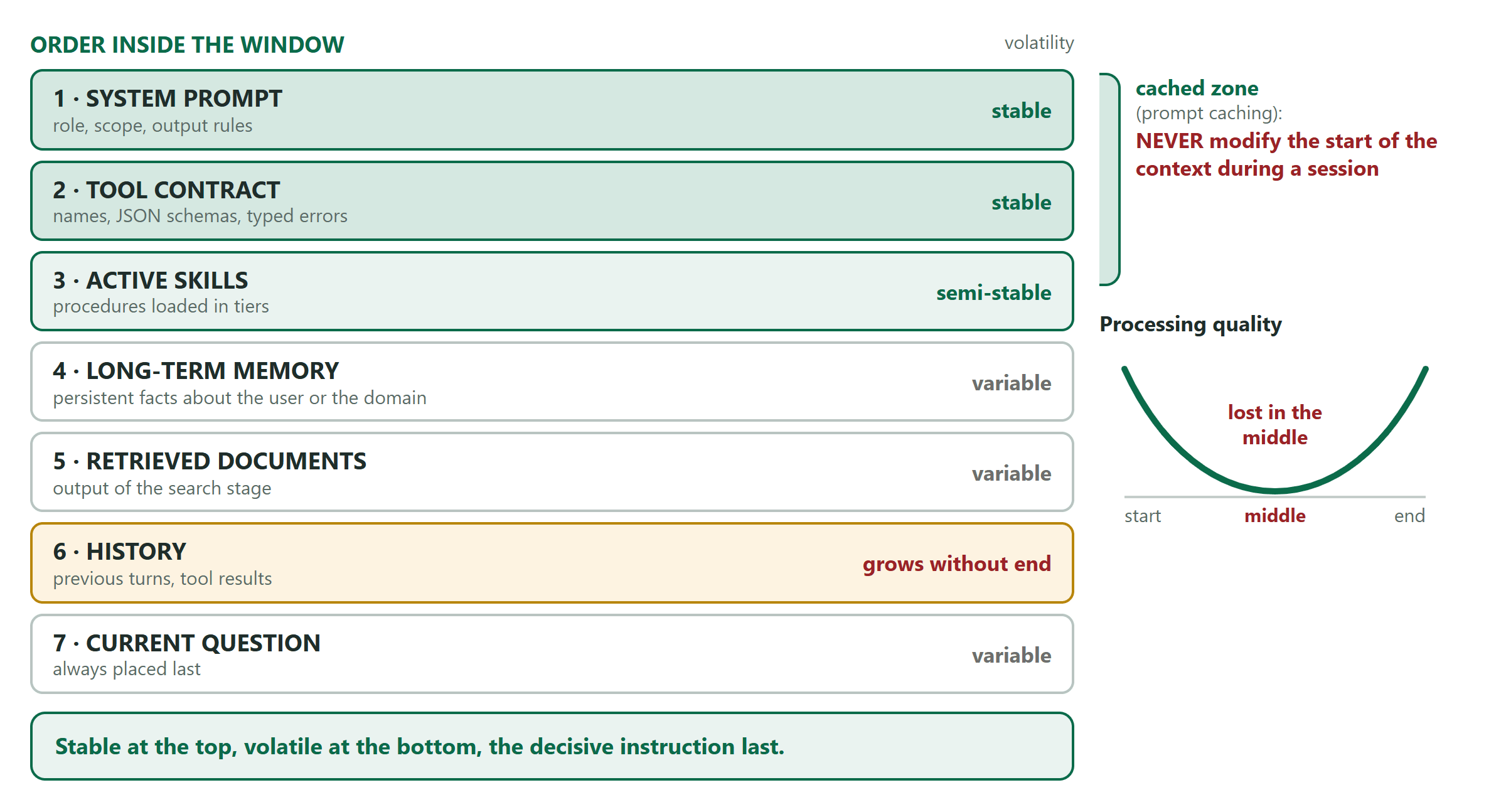The width and height of the screenshot is (1506, 812).
Task: Click the 'volatility' column label
Action: tap(1039, 43)
